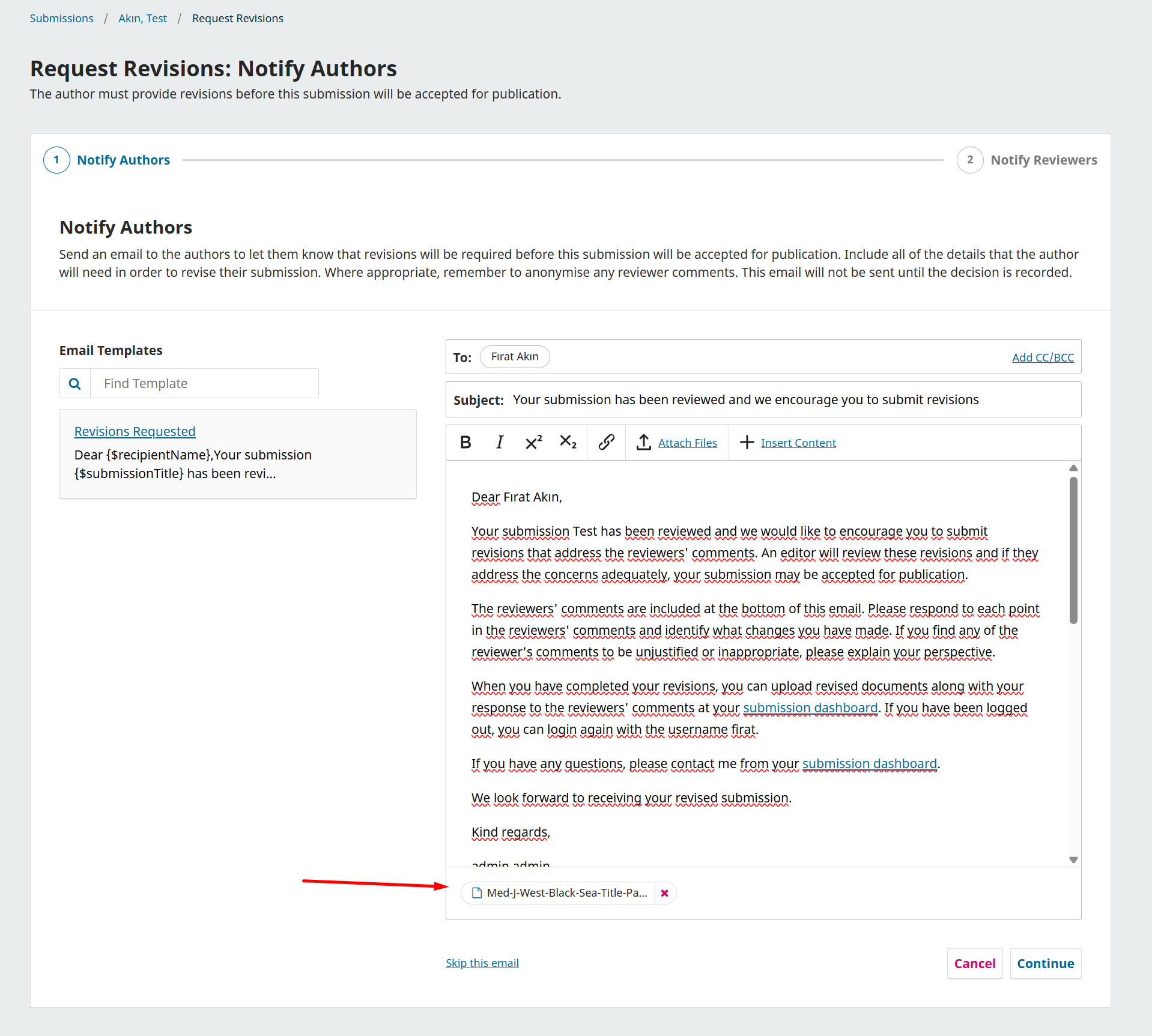Toggle bold formatting in email editor
Image resolution: width=1152 pixels, height=1036 pixels.
tap(465, 443)
